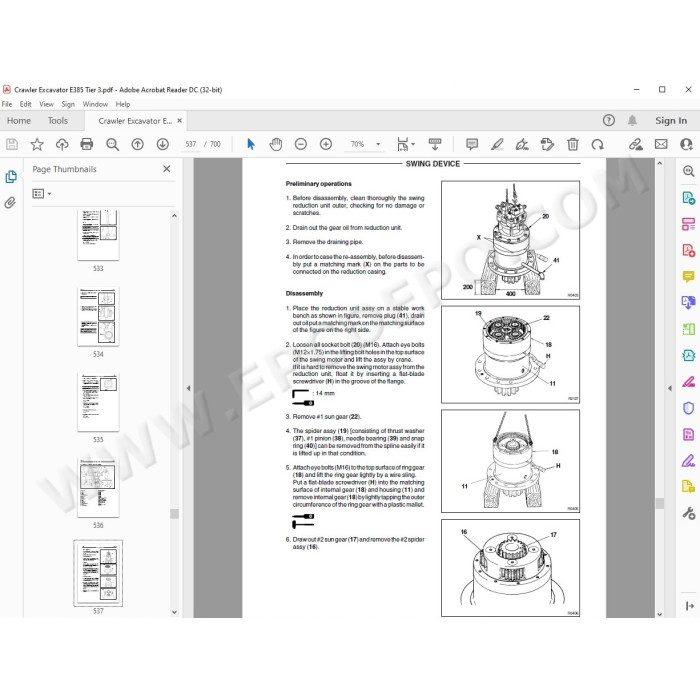Zoom in with plus icon
The image size is (700, 700).
(326, 144)
